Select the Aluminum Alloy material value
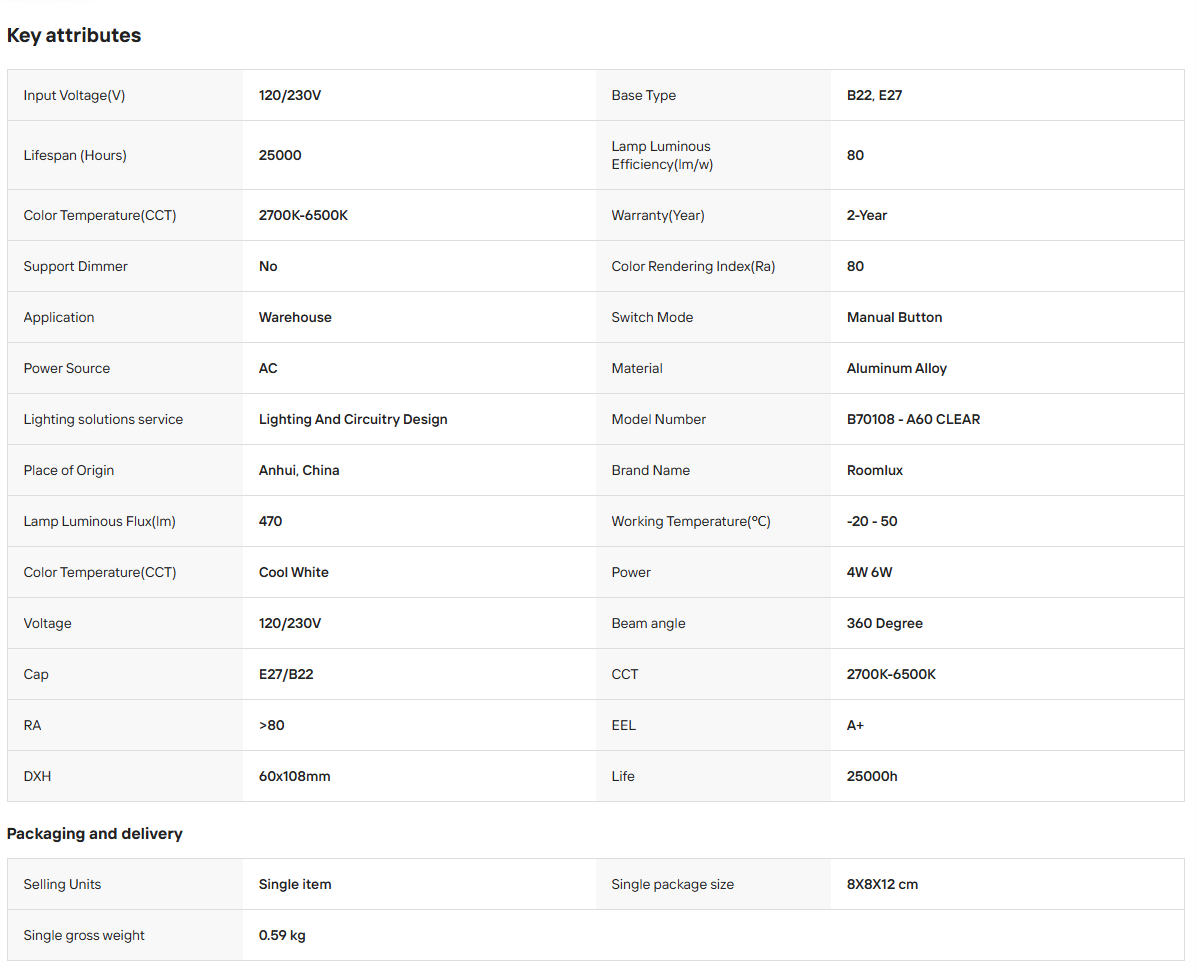The image size is (1197, 978). (896, 368)
